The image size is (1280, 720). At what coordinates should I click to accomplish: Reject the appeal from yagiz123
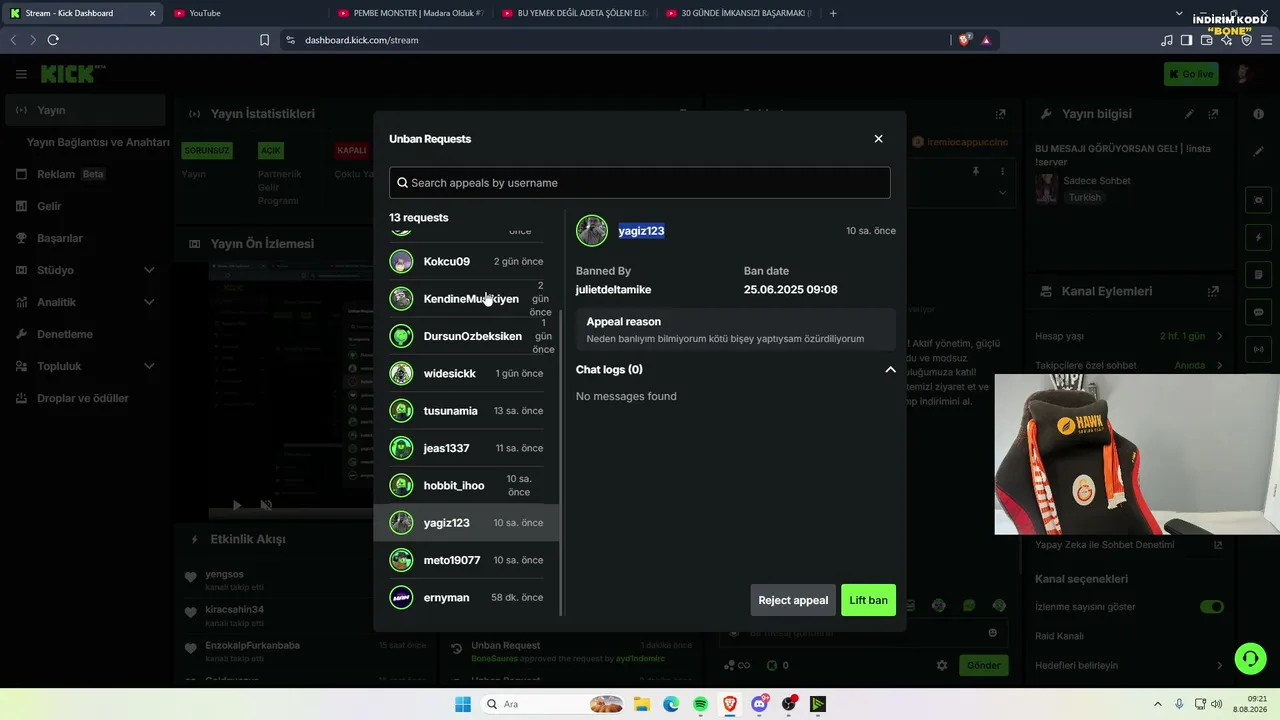793,600
